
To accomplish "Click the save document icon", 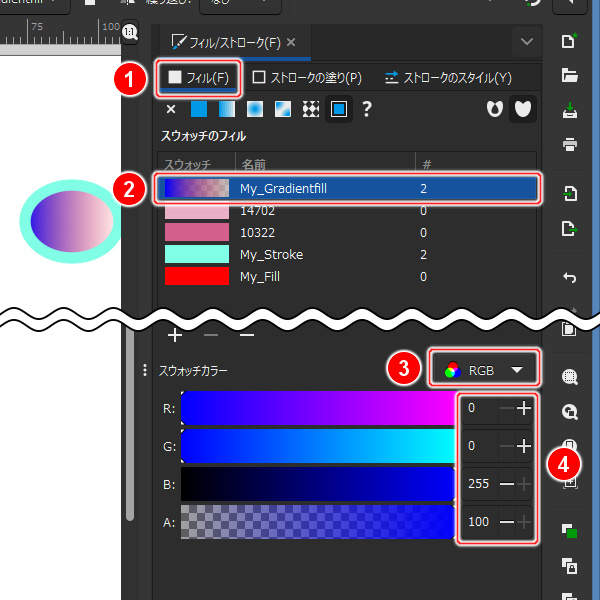I will coord(569,110).
